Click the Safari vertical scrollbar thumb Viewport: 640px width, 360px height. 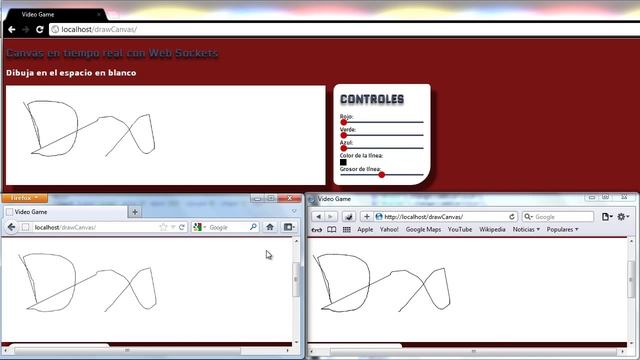631,280
